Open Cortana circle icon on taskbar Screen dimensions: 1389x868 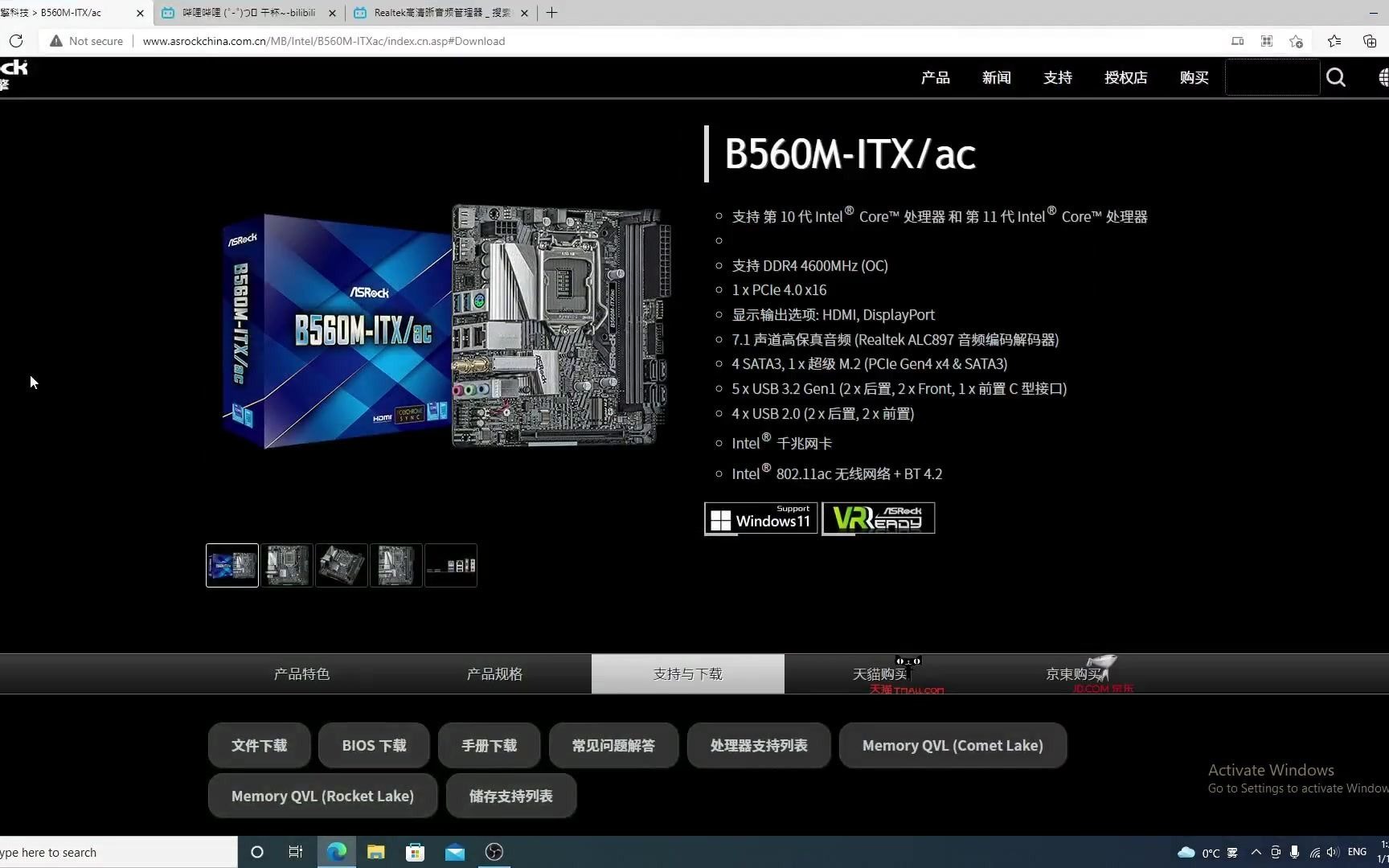coord(257,852)
